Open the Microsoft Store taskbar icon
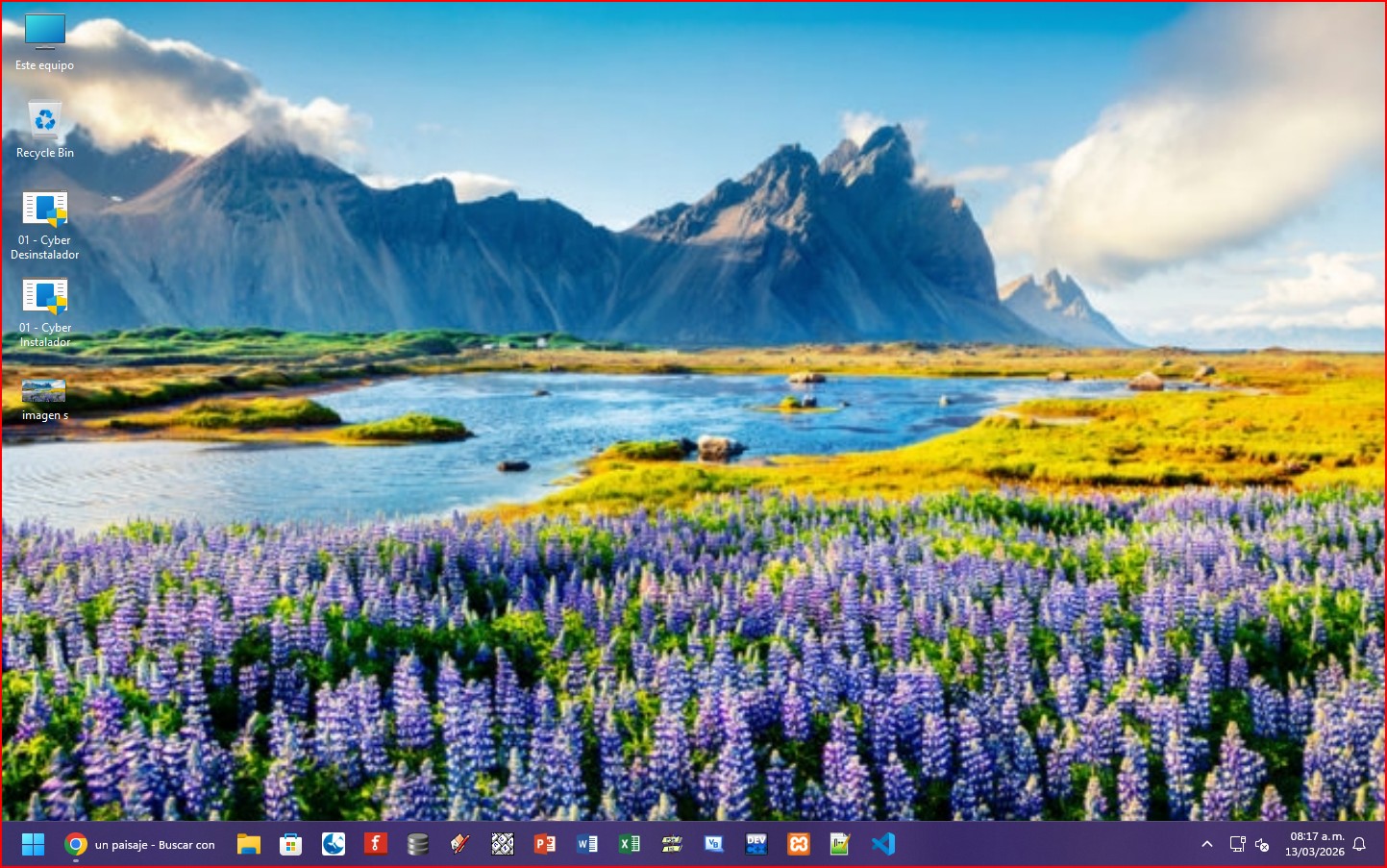The image size is (1387, 868). coord(290,844)
